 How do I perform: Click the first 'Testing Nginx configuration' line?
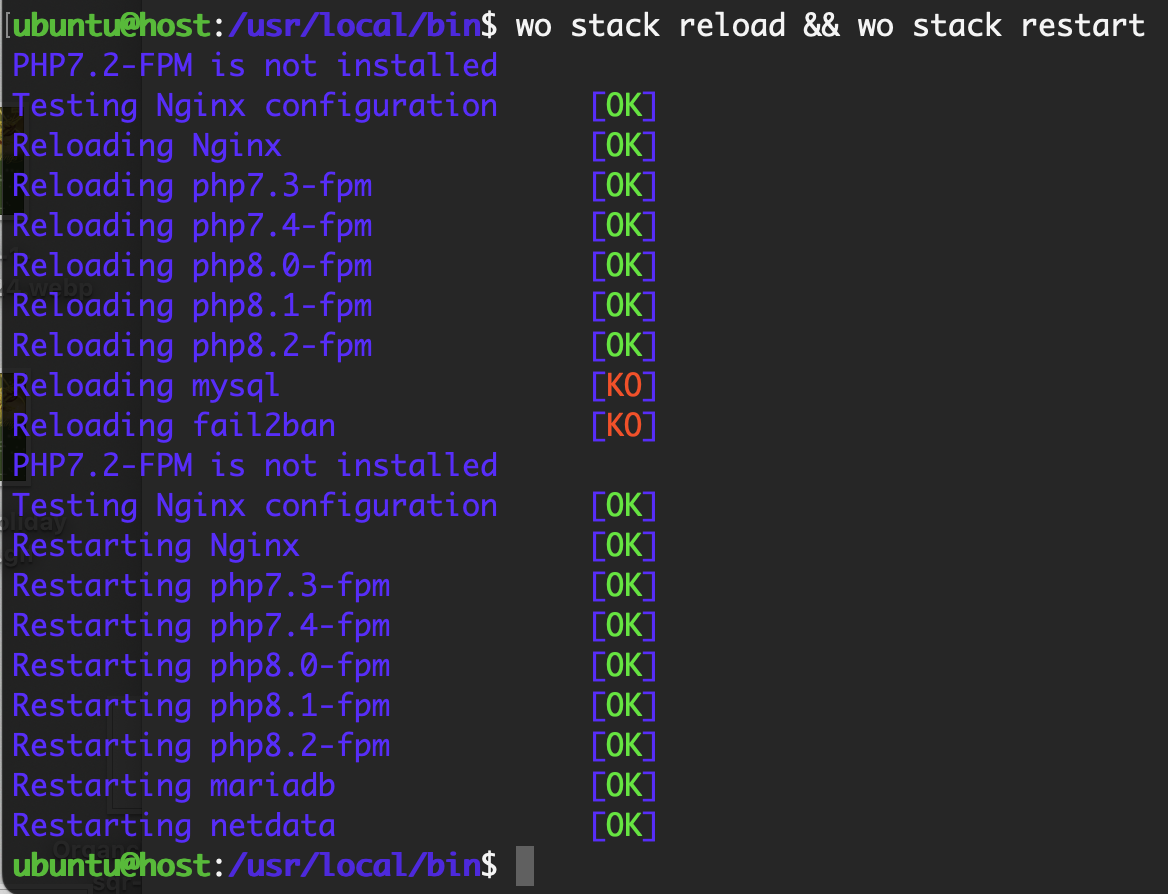pos(255,106)
